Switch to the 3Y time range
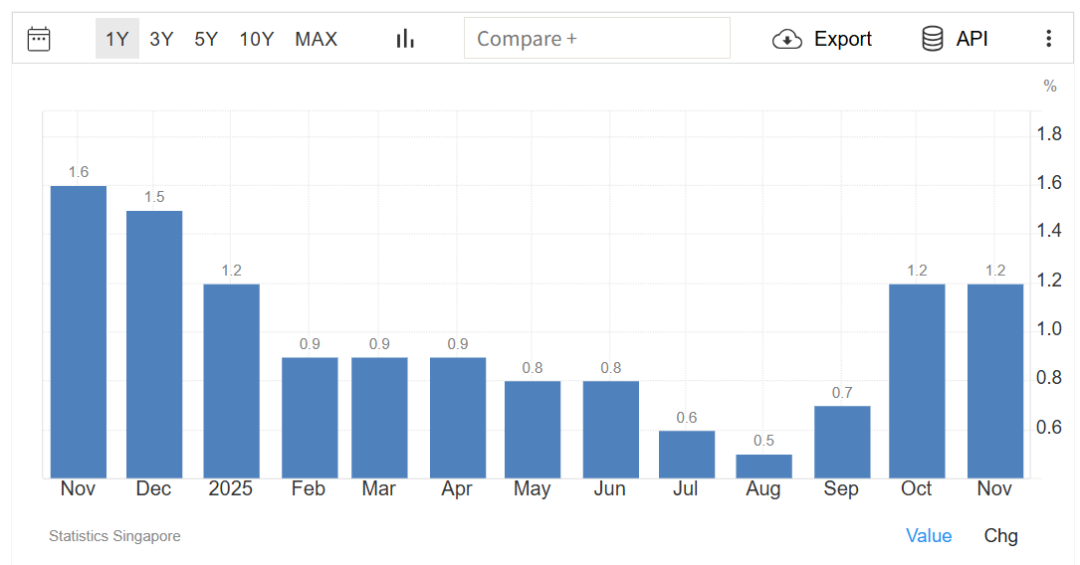This screenshot has height=565, width=1080. click(161, 39)
